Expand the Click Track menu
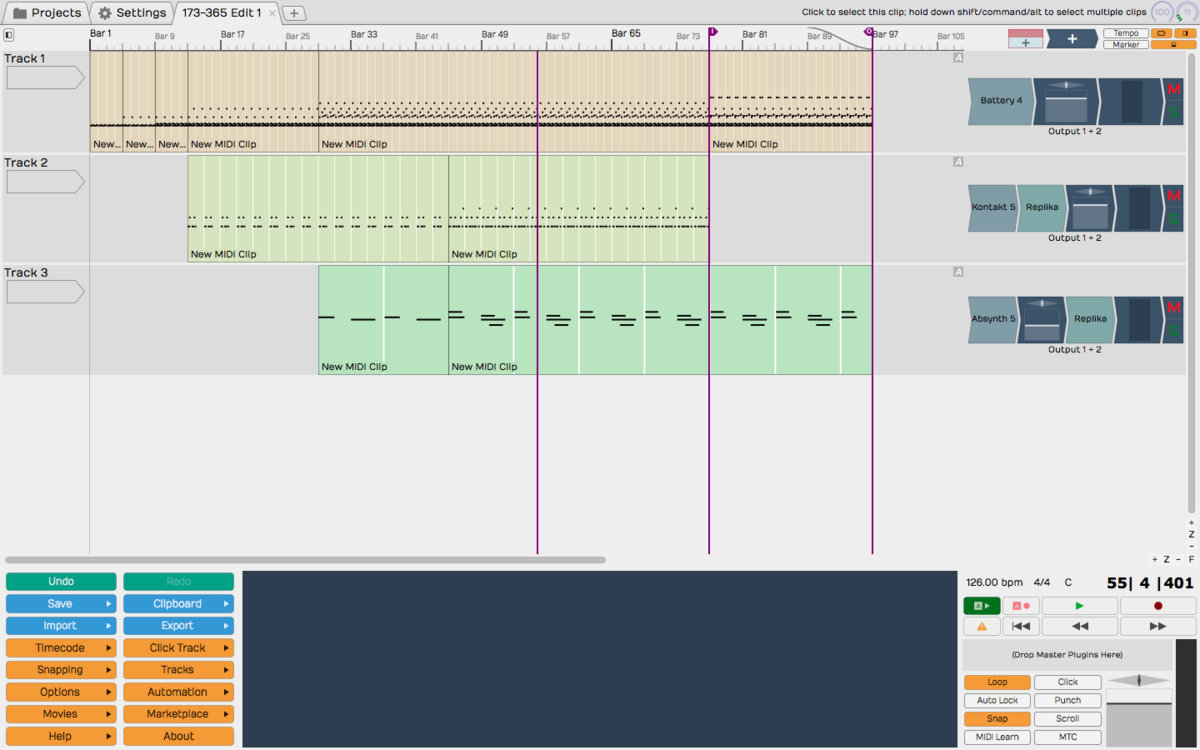The image size is (1200, 750). tap(178, 648)
